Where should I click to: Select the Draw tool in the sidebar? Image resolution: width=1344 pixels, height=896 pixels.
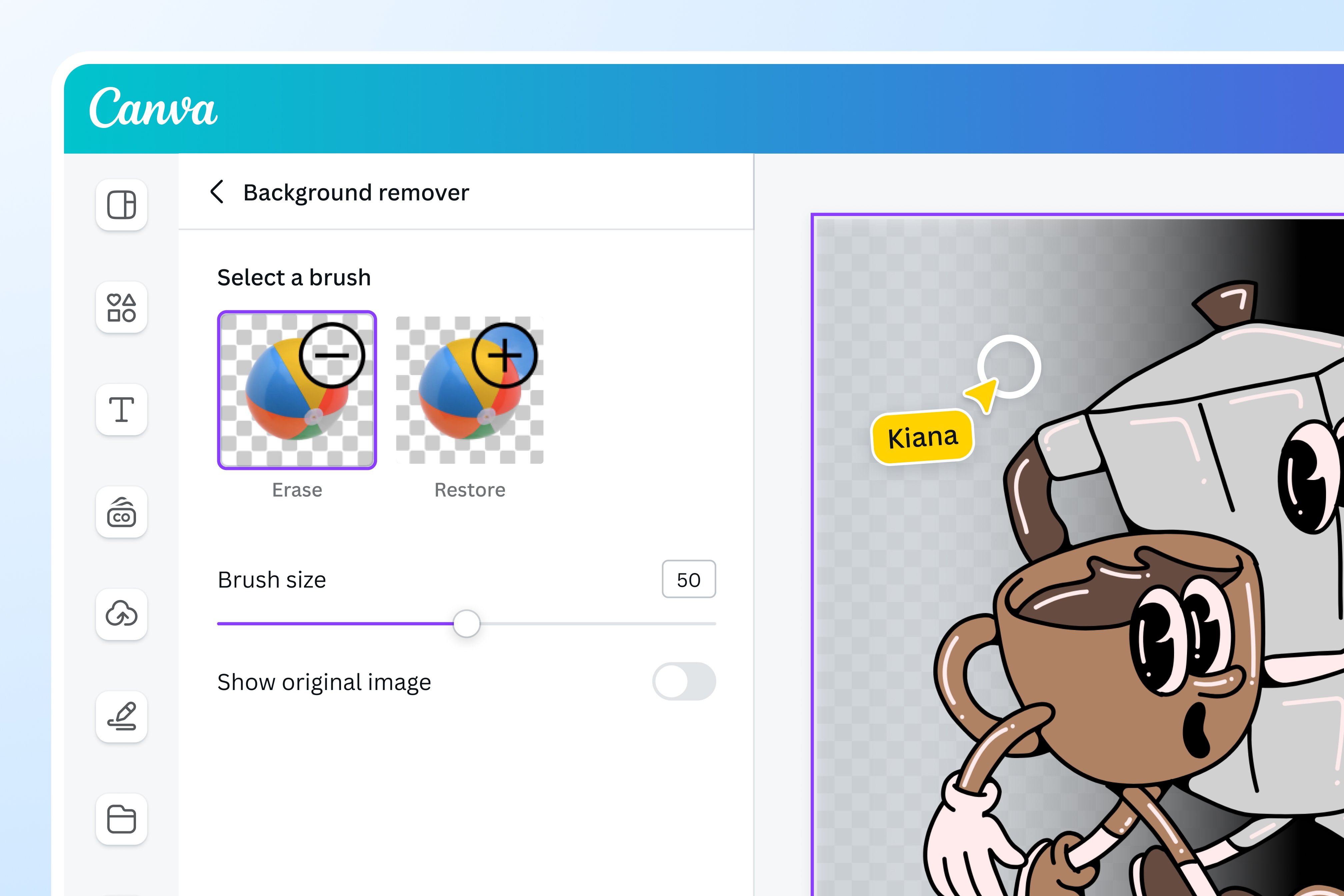tap(122, 717)
